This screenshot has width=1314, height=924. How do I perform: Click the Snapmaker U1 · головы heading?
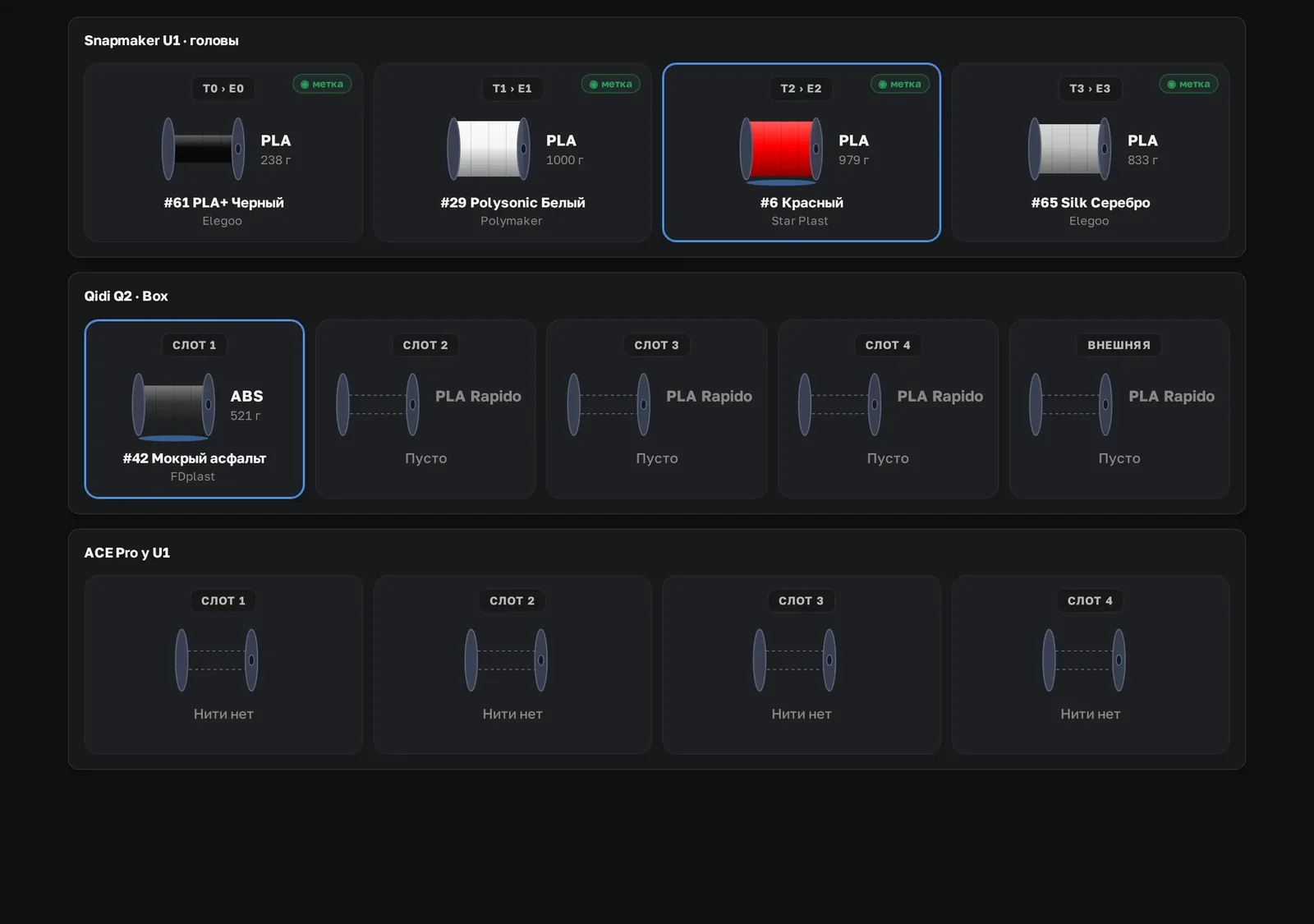click(x=161, y=40)
